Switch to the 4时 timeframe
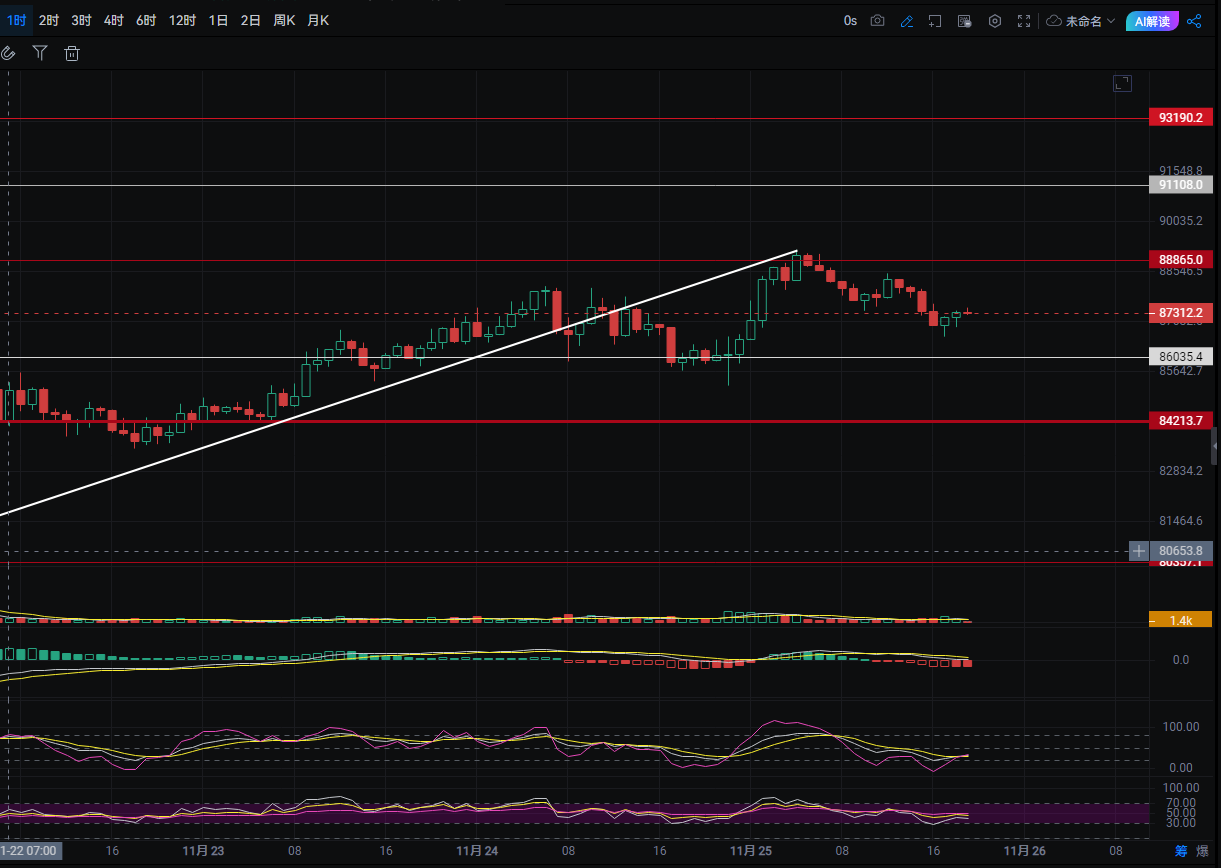Image resolution: width=1221 pixels, height=868 pixels. coord(114,20)
